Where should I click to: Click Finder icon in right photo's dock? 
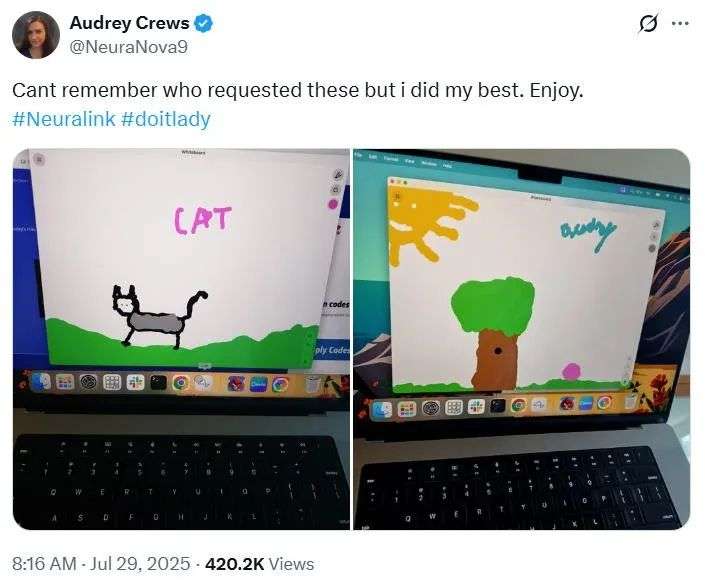click(383, 409)
